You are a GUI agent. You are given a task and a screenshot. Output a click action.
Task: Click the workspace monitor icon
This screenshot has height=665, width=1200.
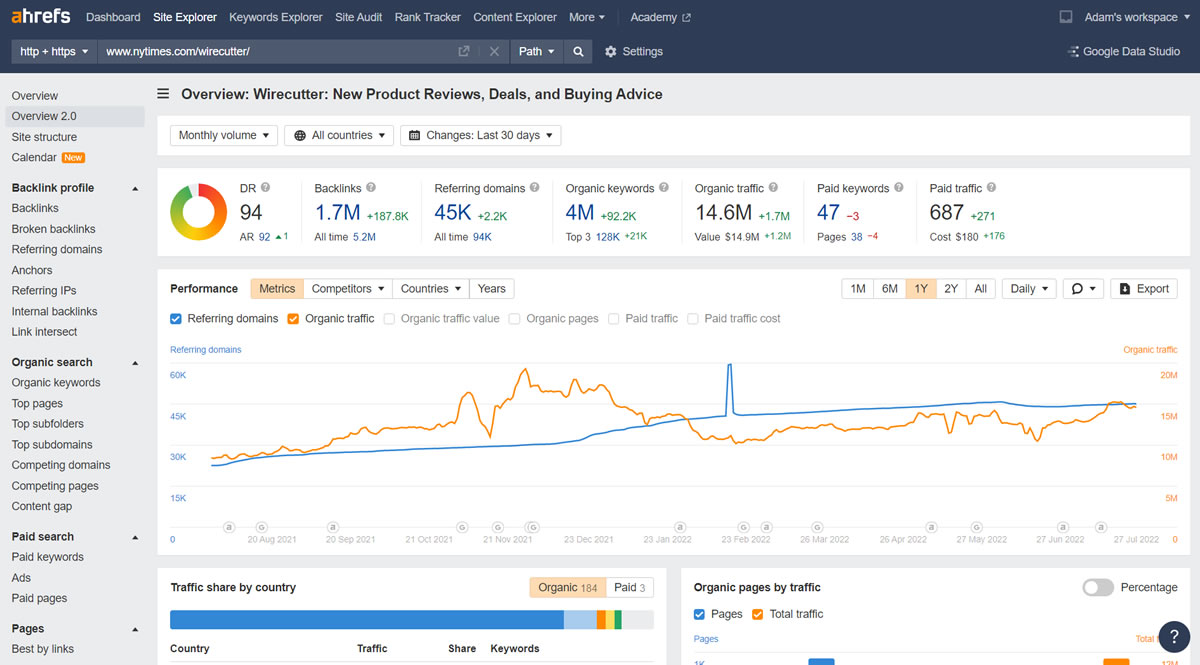(1066, 17)
